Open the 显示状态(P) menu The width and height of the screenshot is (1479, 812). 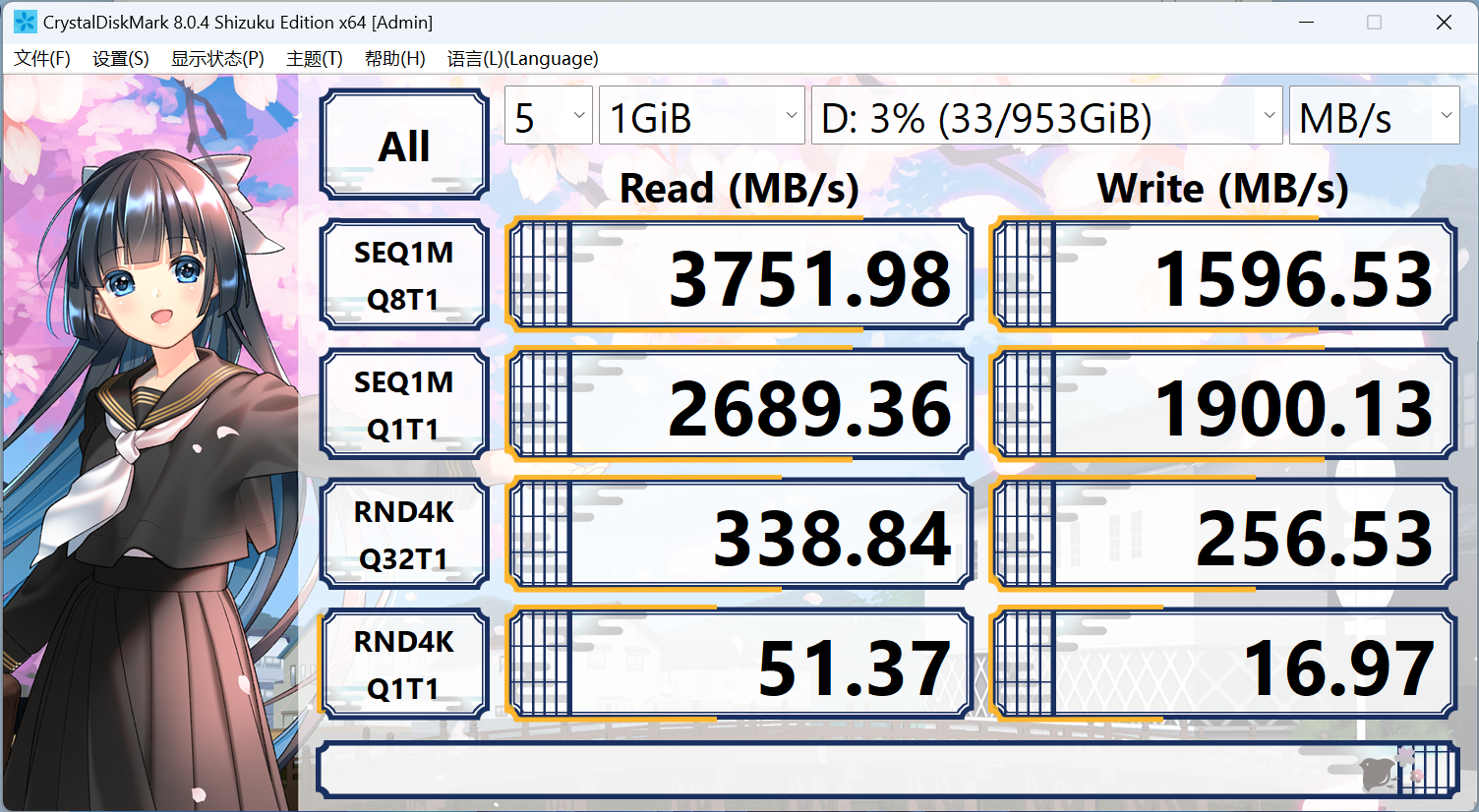(217, 59)
